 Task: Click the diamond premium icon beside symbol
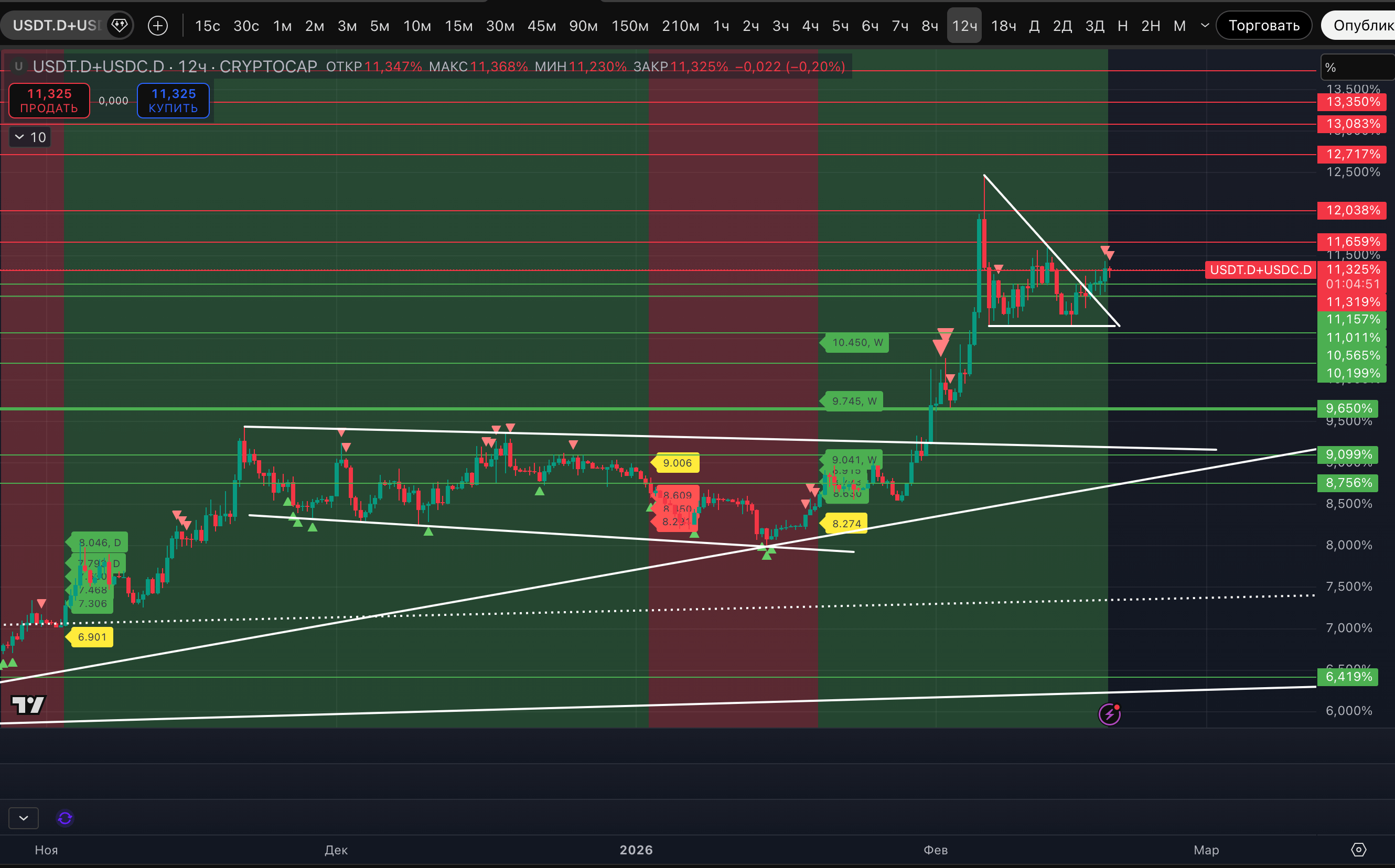(120, 25)
